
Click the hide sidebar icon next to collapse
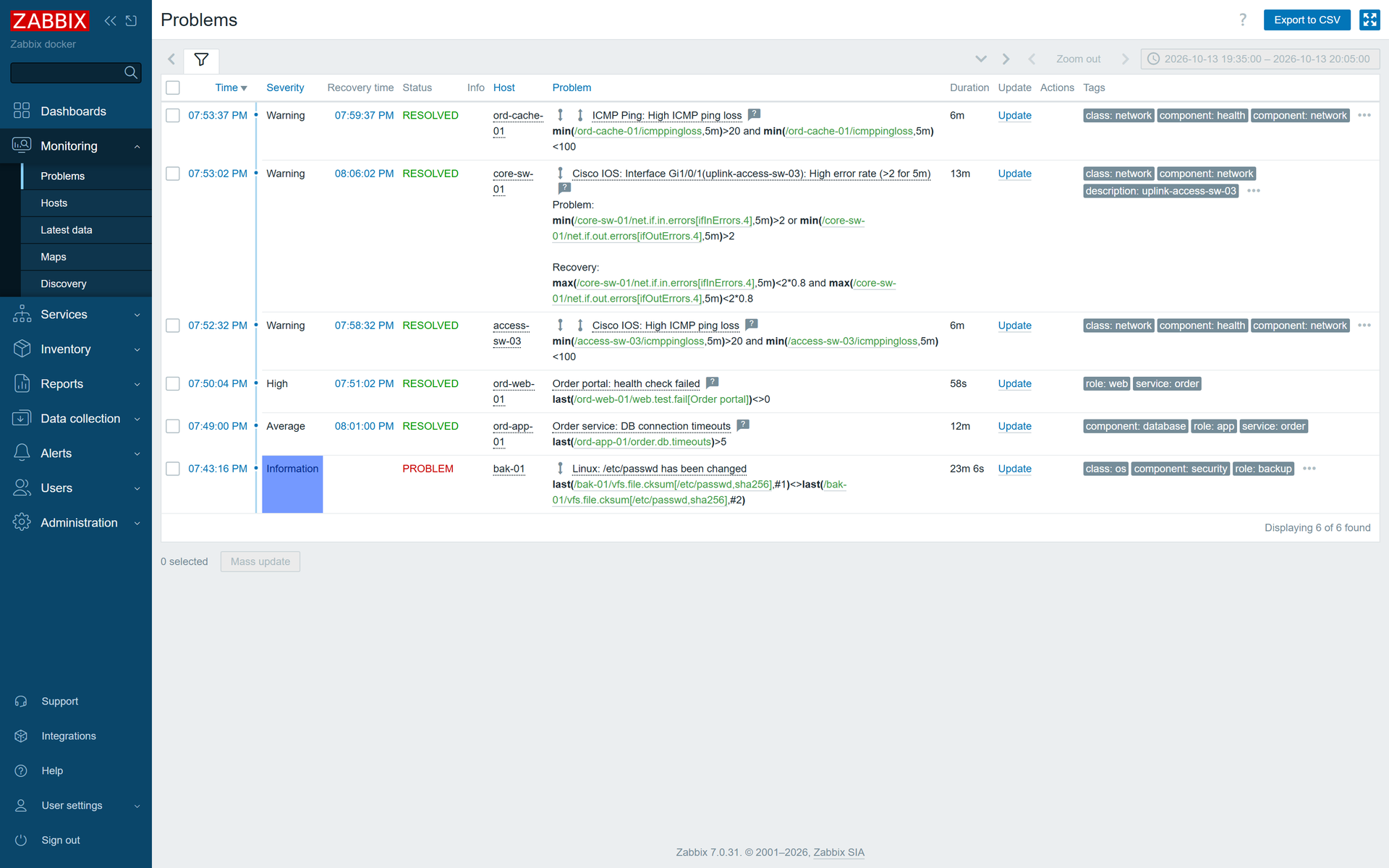tap(131, 21)
